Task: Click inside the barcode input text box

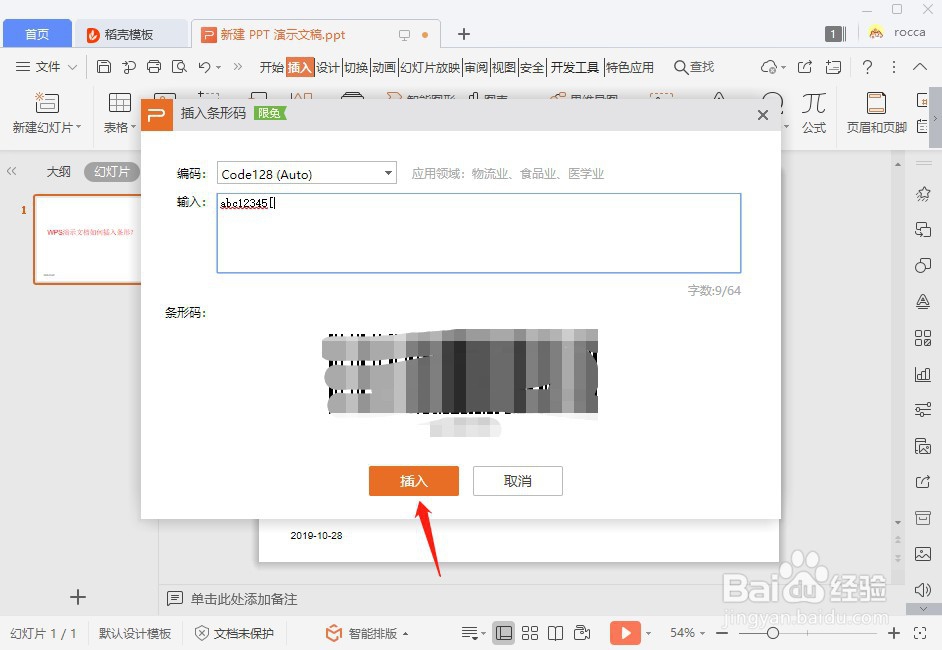Action: coord(478,233)
